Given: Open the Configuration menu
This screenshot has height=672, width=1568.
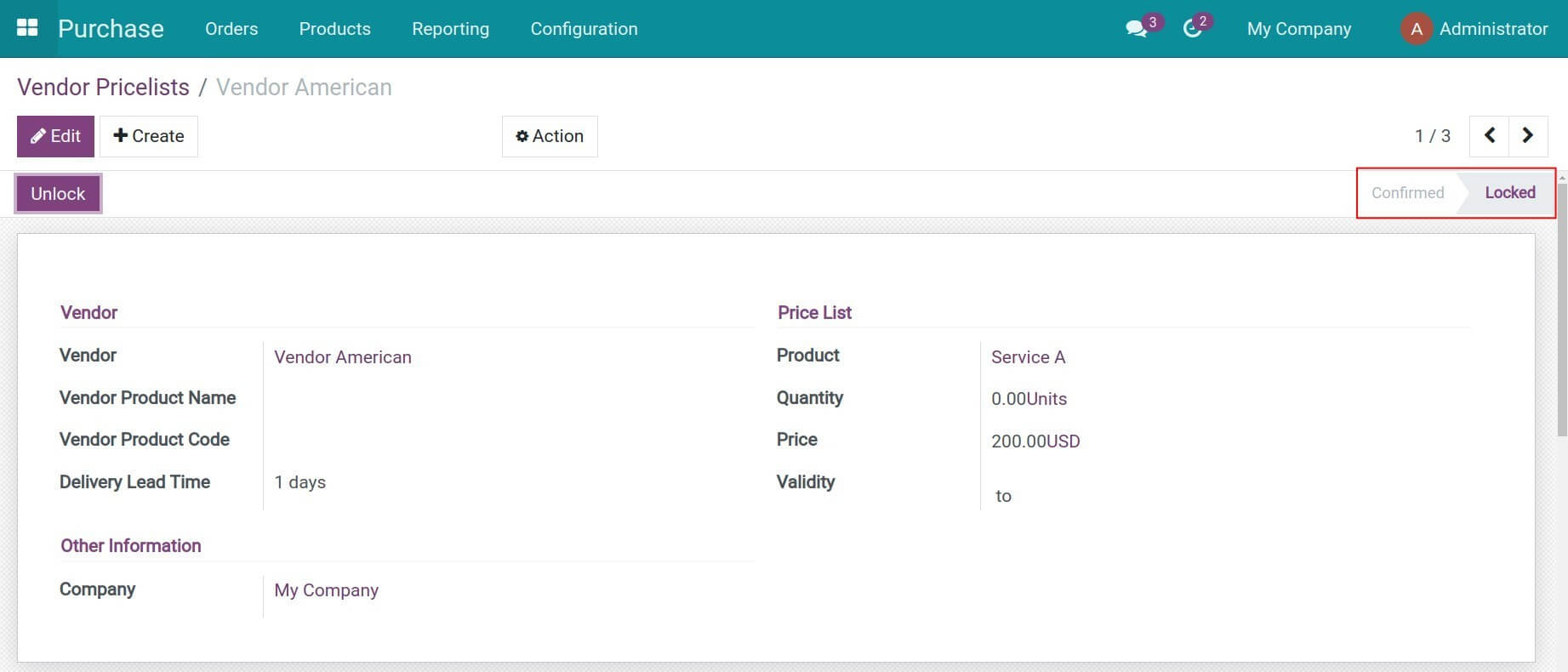Looking at the screenshot, I should tap(584, 29).
